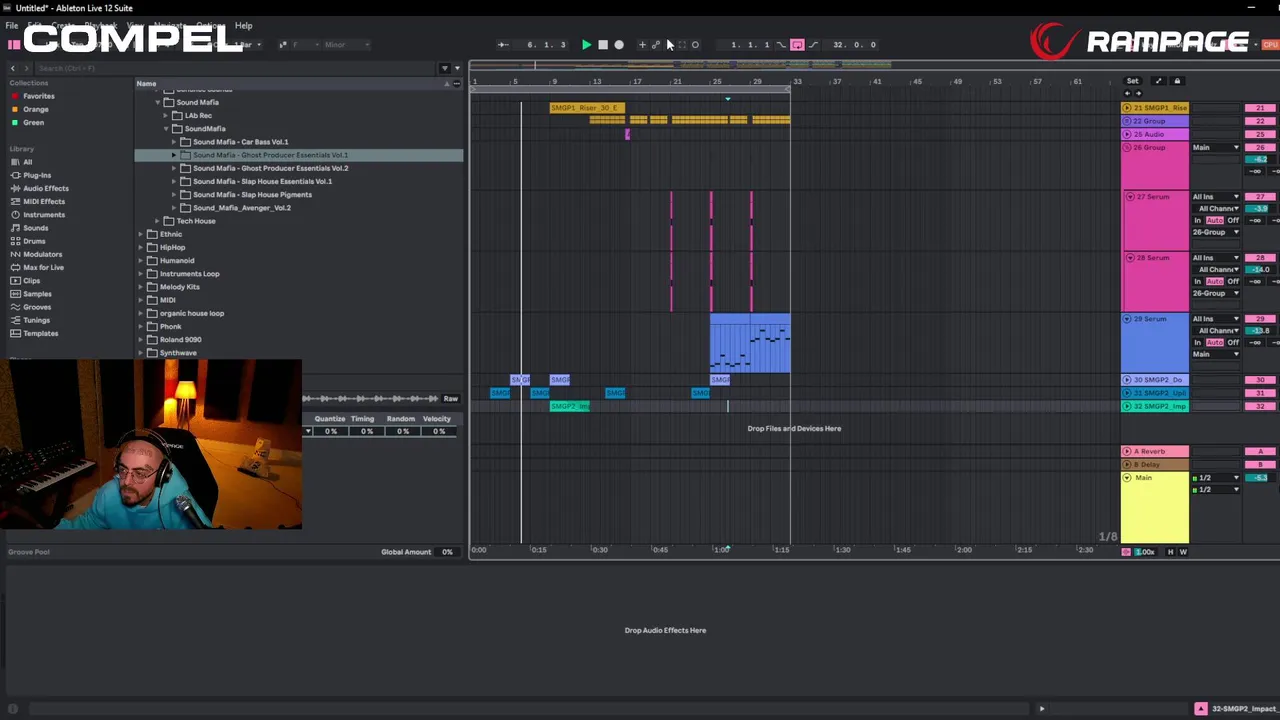Click the Punch-Out switch icon
This screenshot has height=720, width=1280.
[813, 45]
